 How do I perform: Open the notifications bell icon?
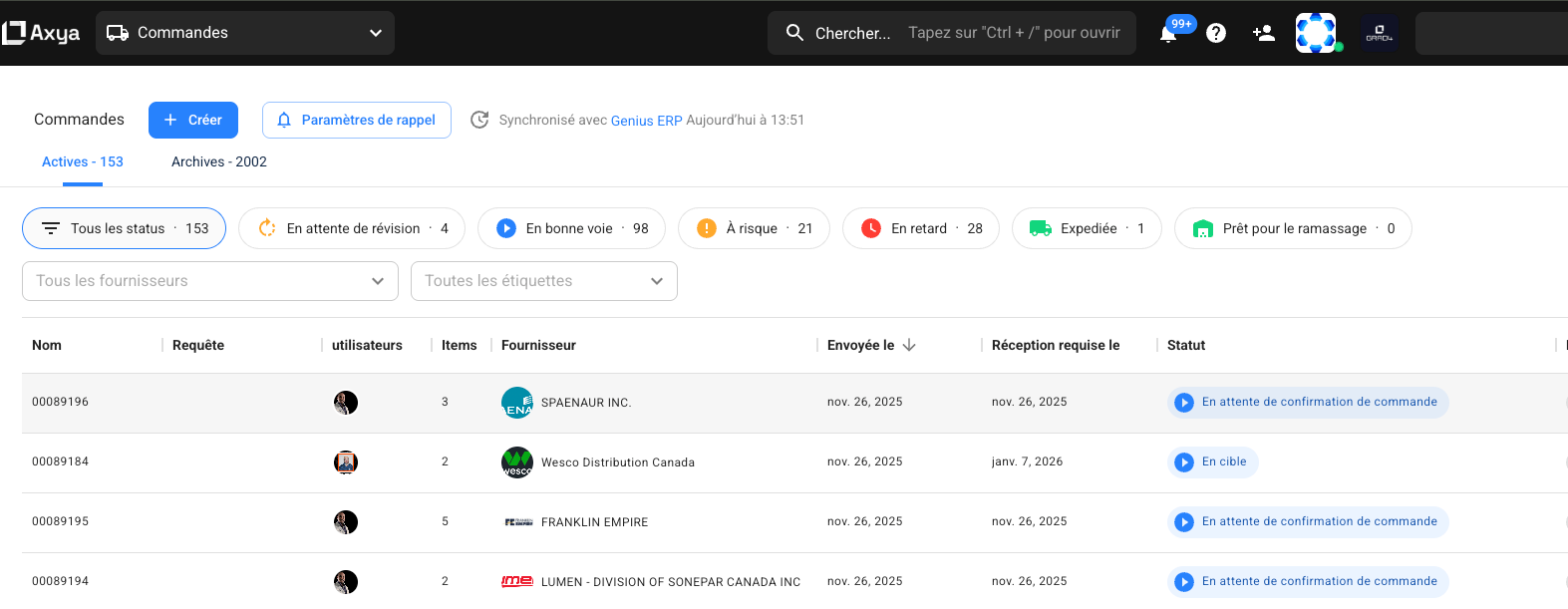(1168, 34)
